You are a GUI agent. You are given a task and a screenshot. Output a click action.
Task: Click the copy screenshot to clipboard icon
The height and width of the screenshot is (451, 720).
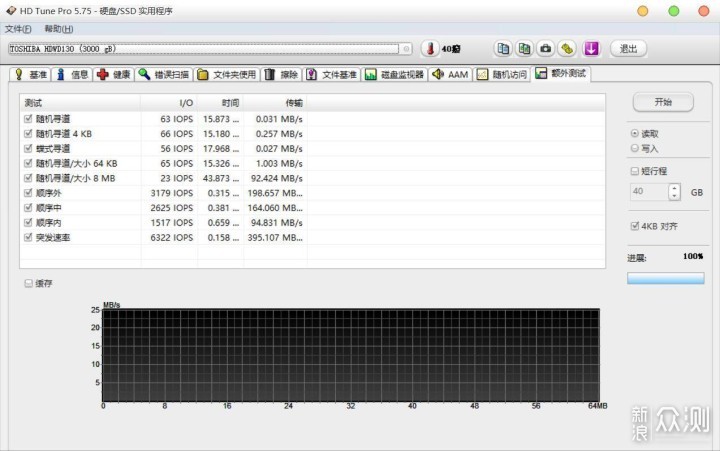click(524, 49)
